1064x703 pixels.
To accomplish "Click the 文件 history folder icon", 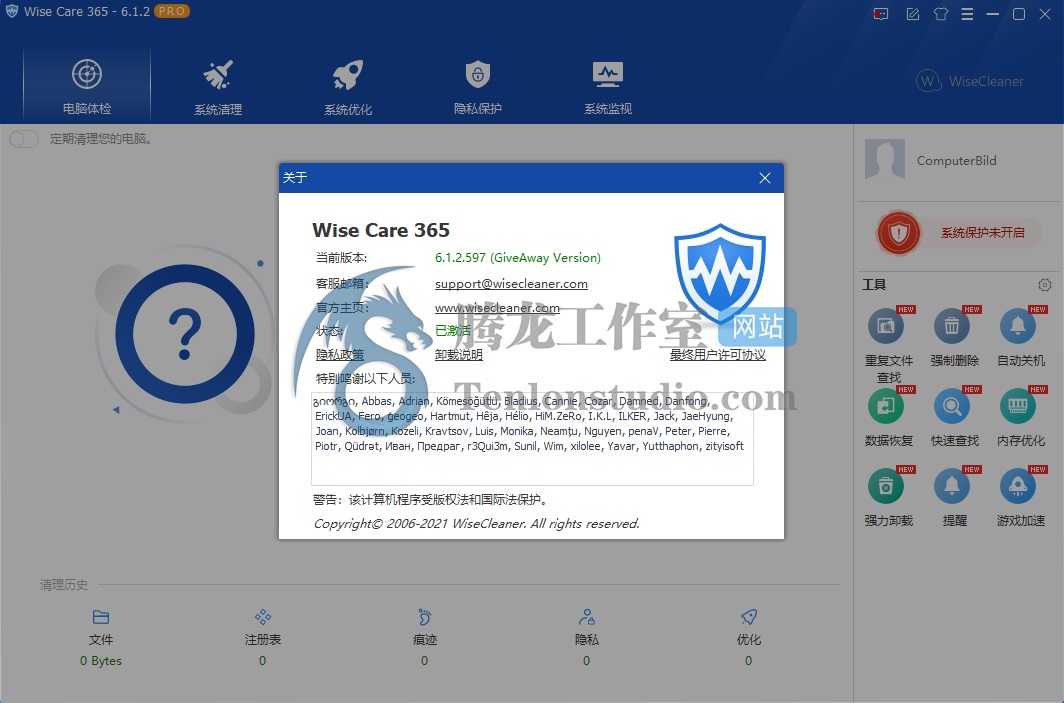I will [101, 617].
